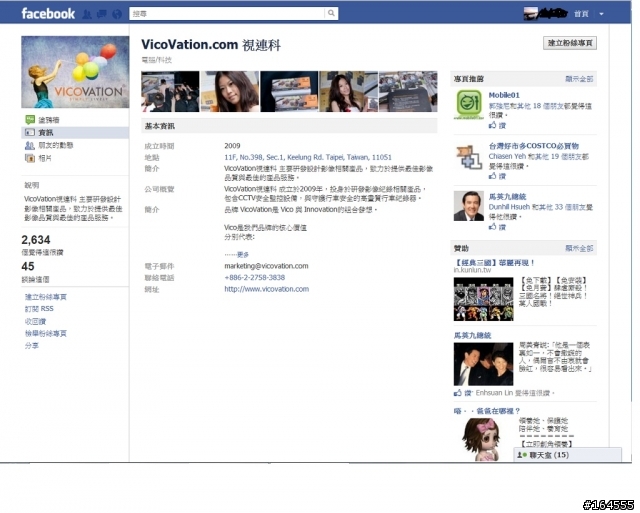Open the 【經典三國】華麗再現 ad title
The image size is (640, 513).
click(494, 262)
